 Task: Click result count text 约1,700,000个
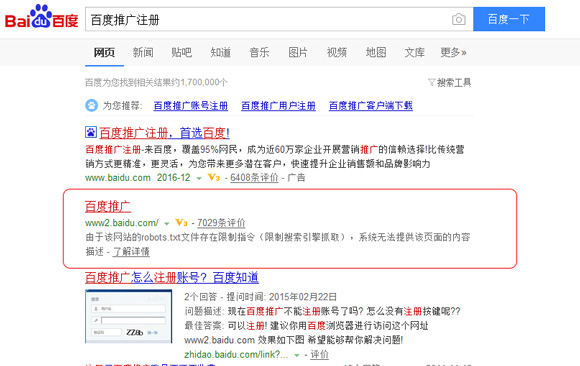[x=200, y=82]
